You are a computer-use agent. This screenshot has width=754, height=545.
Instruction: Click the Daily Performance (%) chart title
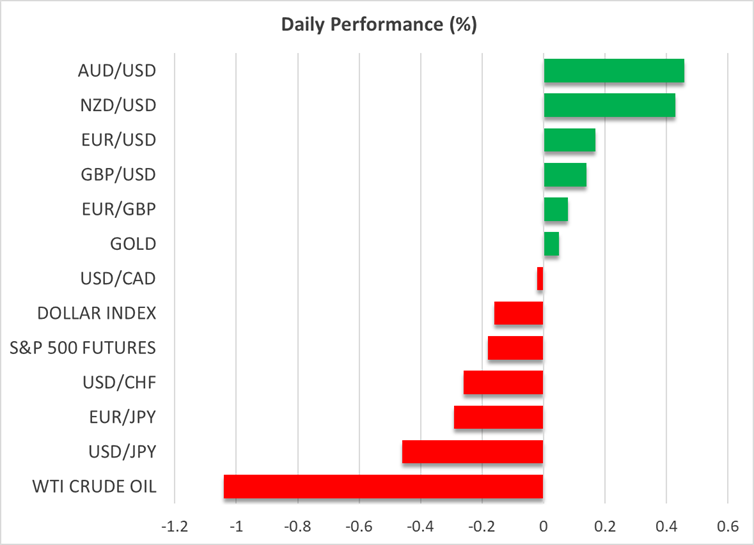[376, 24]
